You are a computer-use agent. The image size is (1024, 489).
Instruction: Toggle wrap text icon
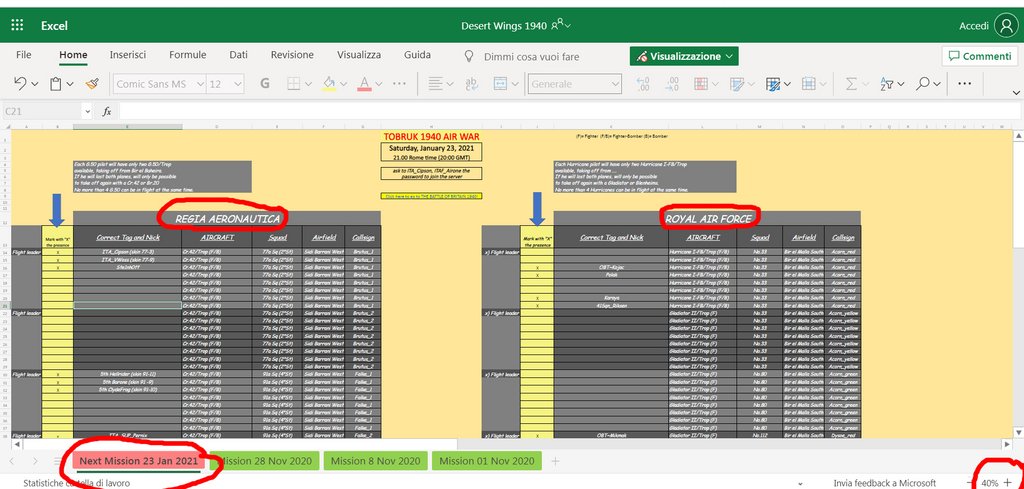[x=471, y=84]
